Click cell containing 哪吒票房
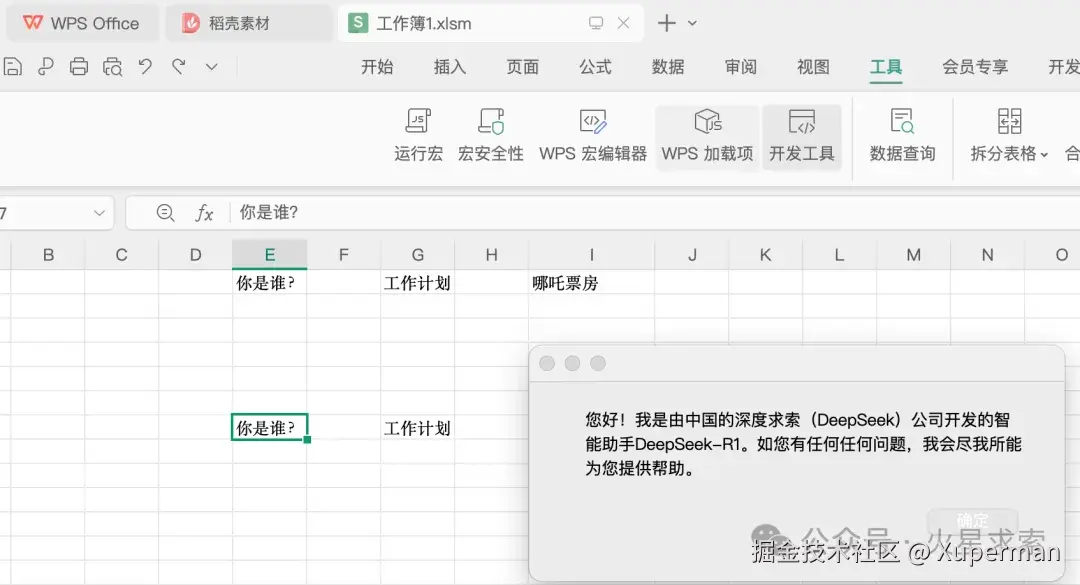The width and height of the screenshot is (1080, 585). click(592, 283)
